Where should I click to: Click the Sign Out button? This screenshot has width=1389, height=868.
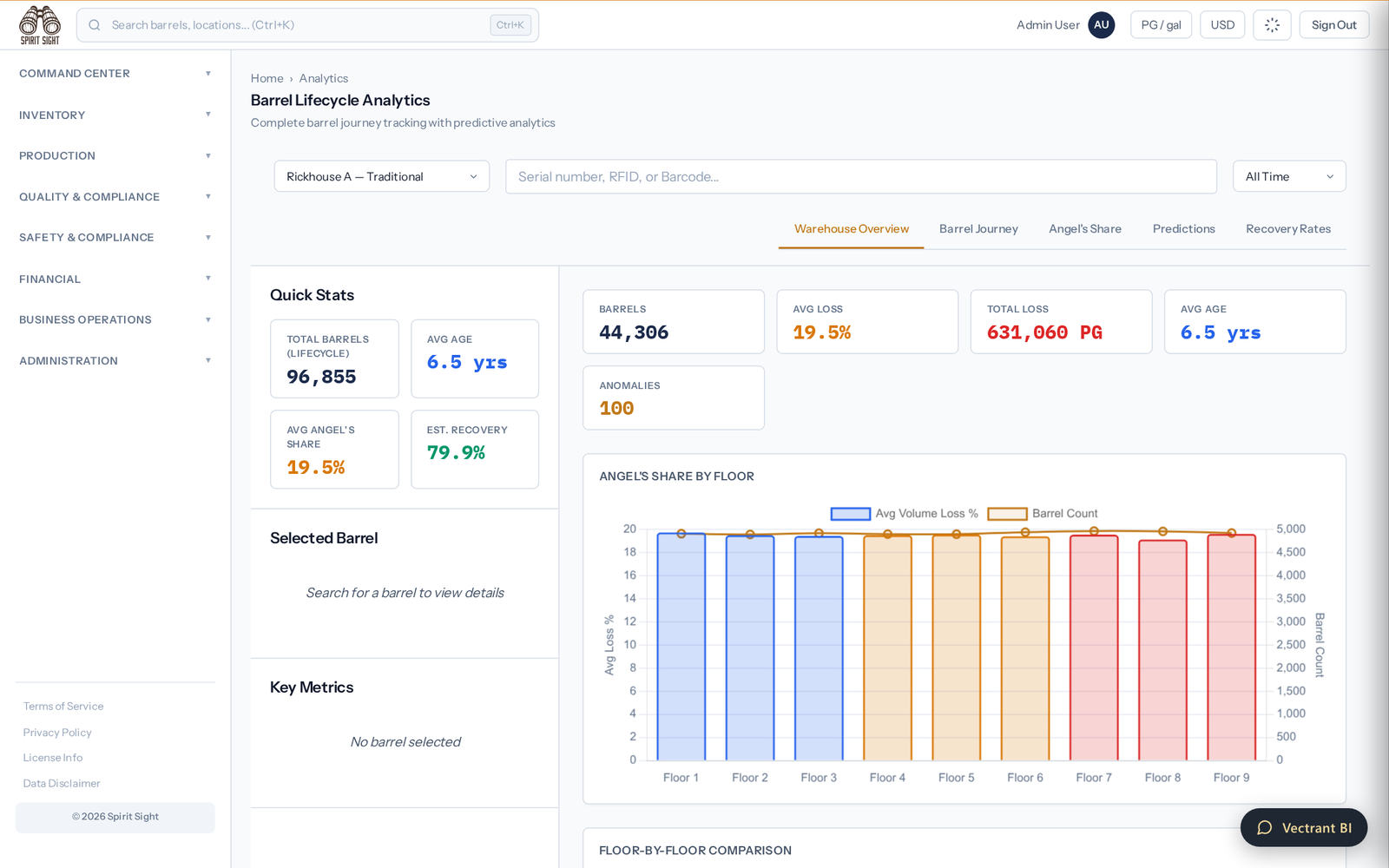tap(1333, 25)
